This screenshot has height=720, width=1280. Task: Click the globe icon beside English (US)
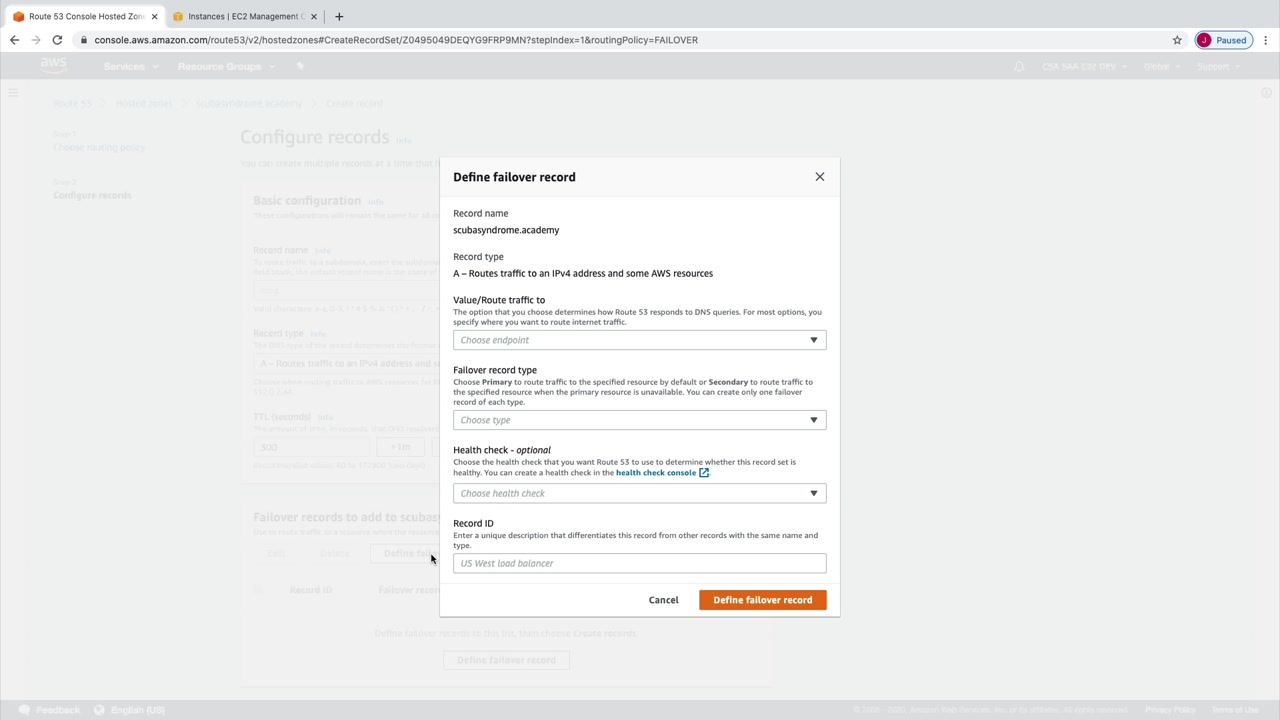point(99,710)
